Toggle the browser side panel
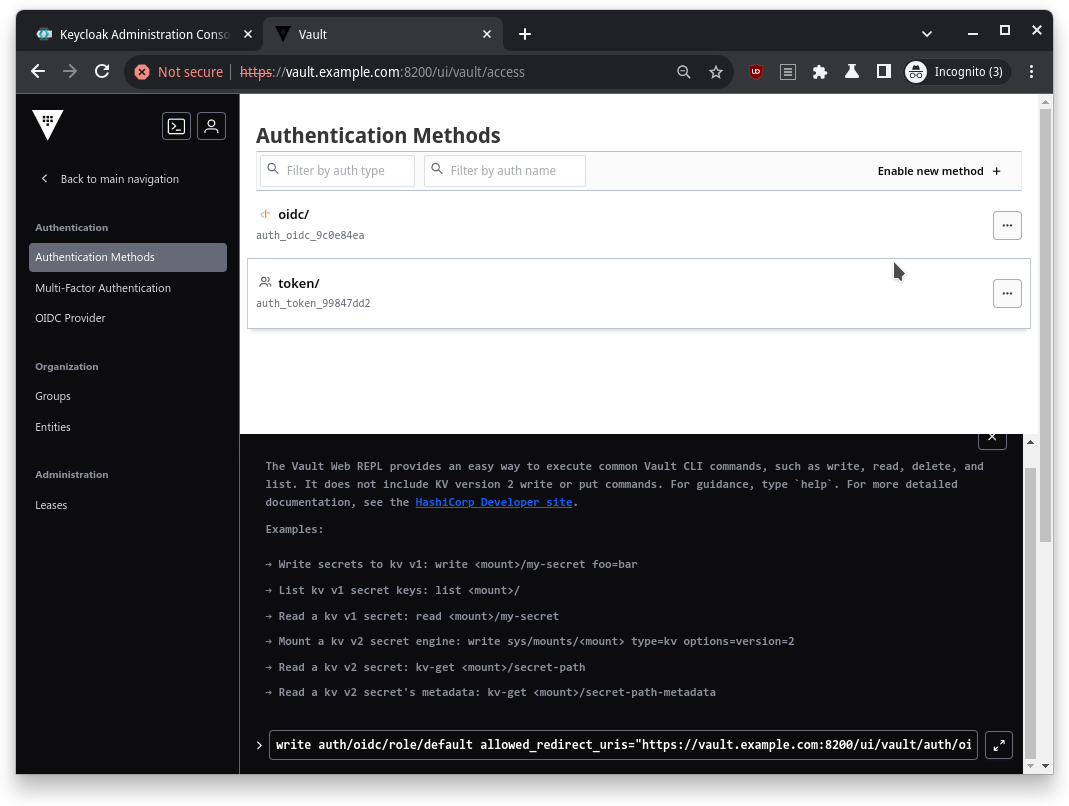This screenshot has width=1069, height=806. point(884,72)
